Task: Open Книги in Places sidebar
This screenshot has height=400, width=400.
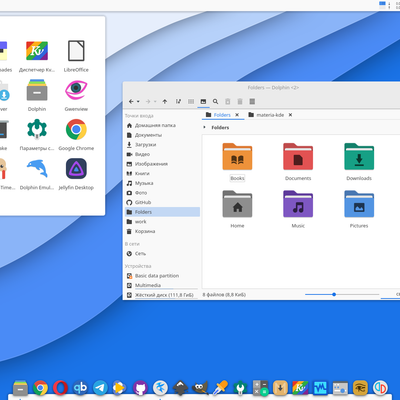Action: [x=162, y=174]
